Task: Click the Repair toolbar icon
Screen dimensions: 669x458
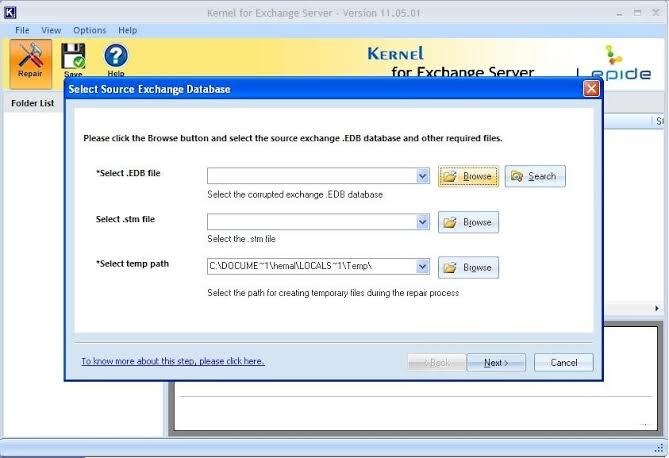Action: pos(30,63)
